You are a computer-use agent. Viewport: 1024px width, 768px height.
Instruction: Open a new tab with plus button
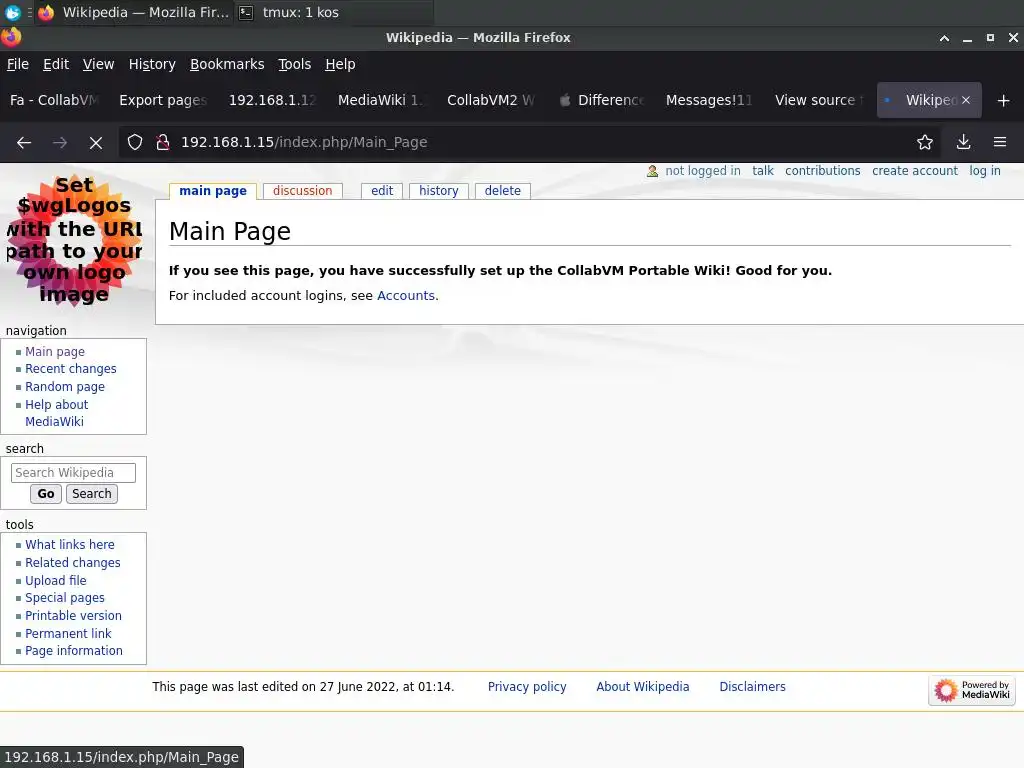[x=1004, y=101]
